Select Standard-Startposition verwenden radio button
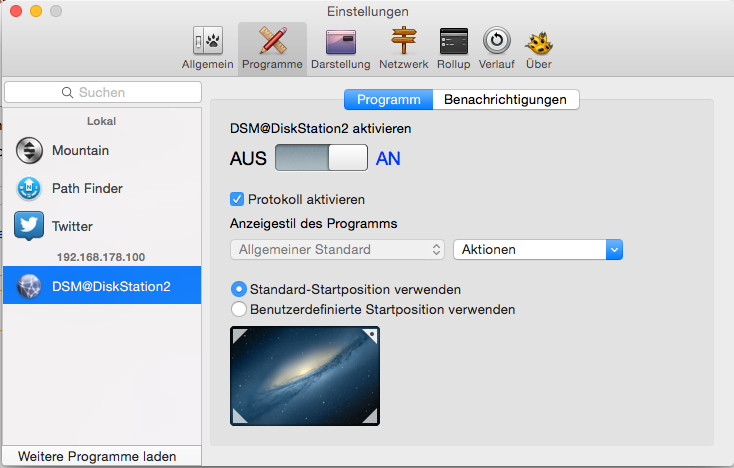The height and width of the screenshot is (468, 734). pyautogui.click(x=239, y=289)
